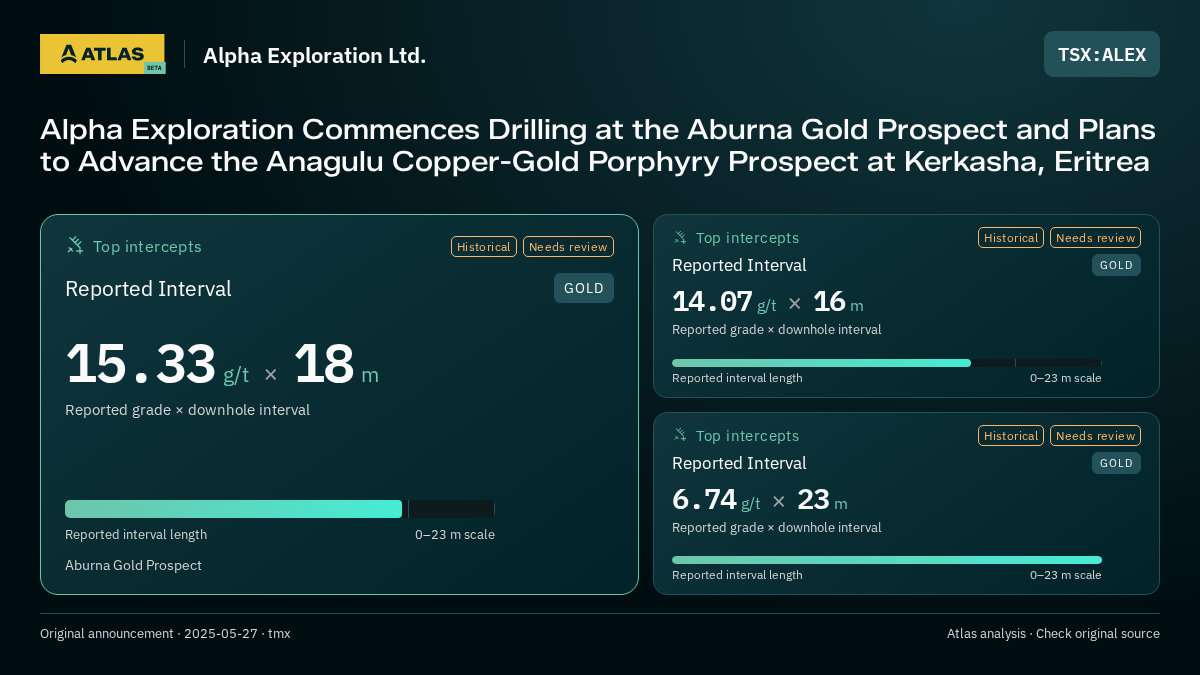Click 'Top intercepts' label in the 6.74 g/t card
This screenshot has width=1200, height=675.
(747, 436)
